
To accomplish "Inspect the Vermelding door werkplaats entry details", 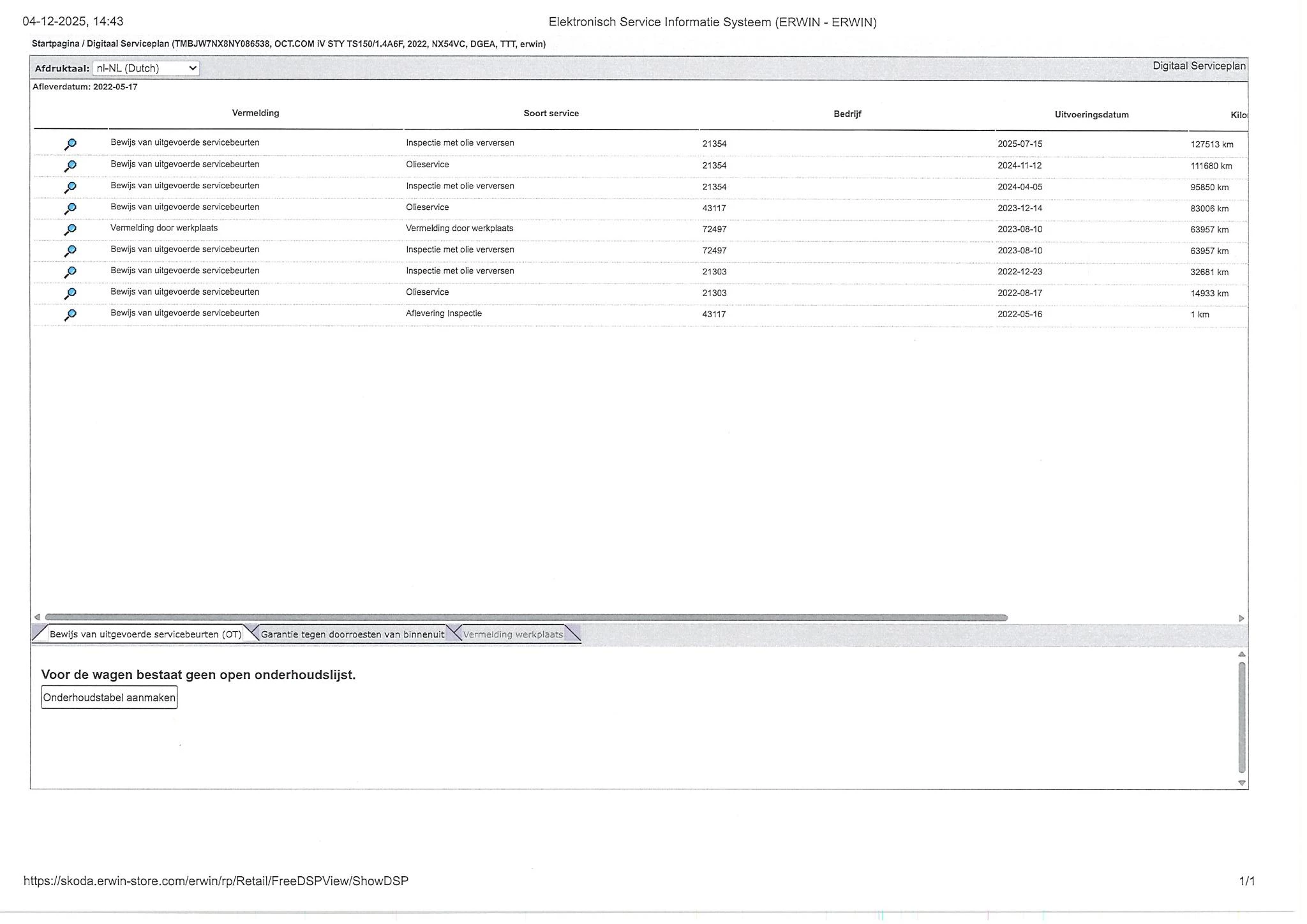I will click(x=70, y=229).
